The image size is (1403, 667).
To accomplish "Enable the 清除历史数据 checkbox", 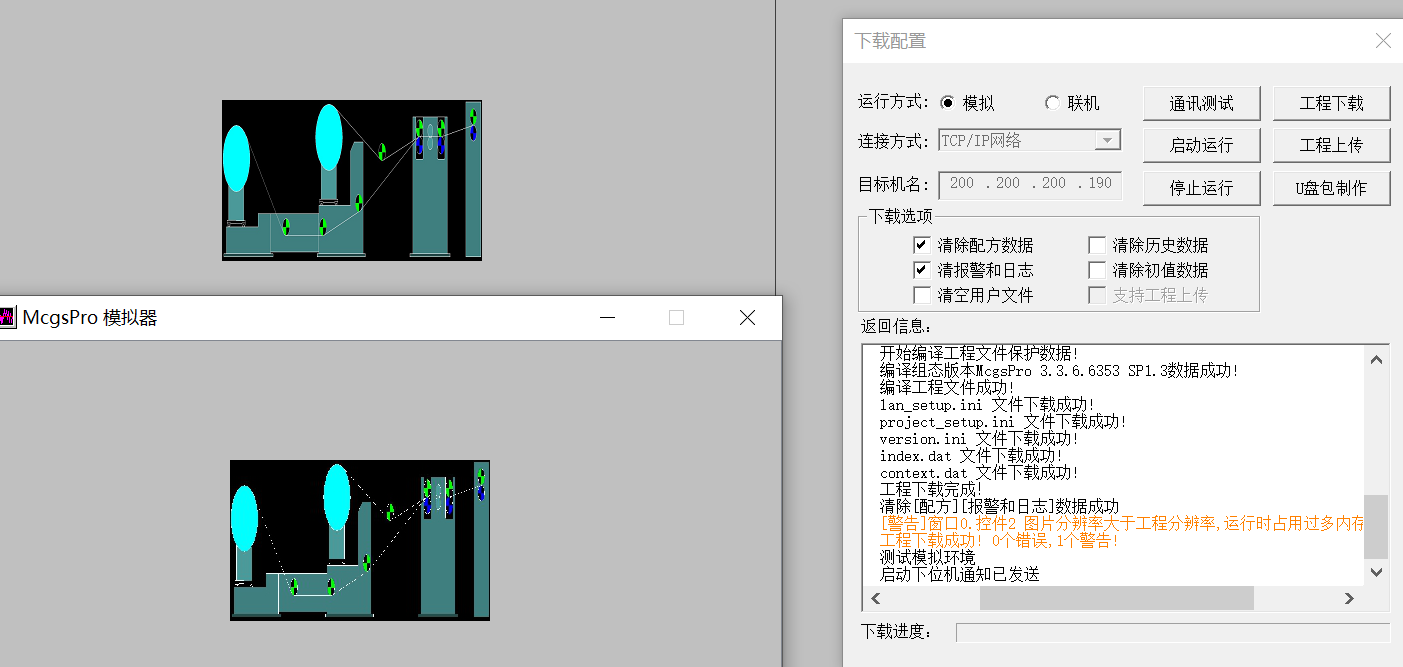I will tap(1097, 245).
